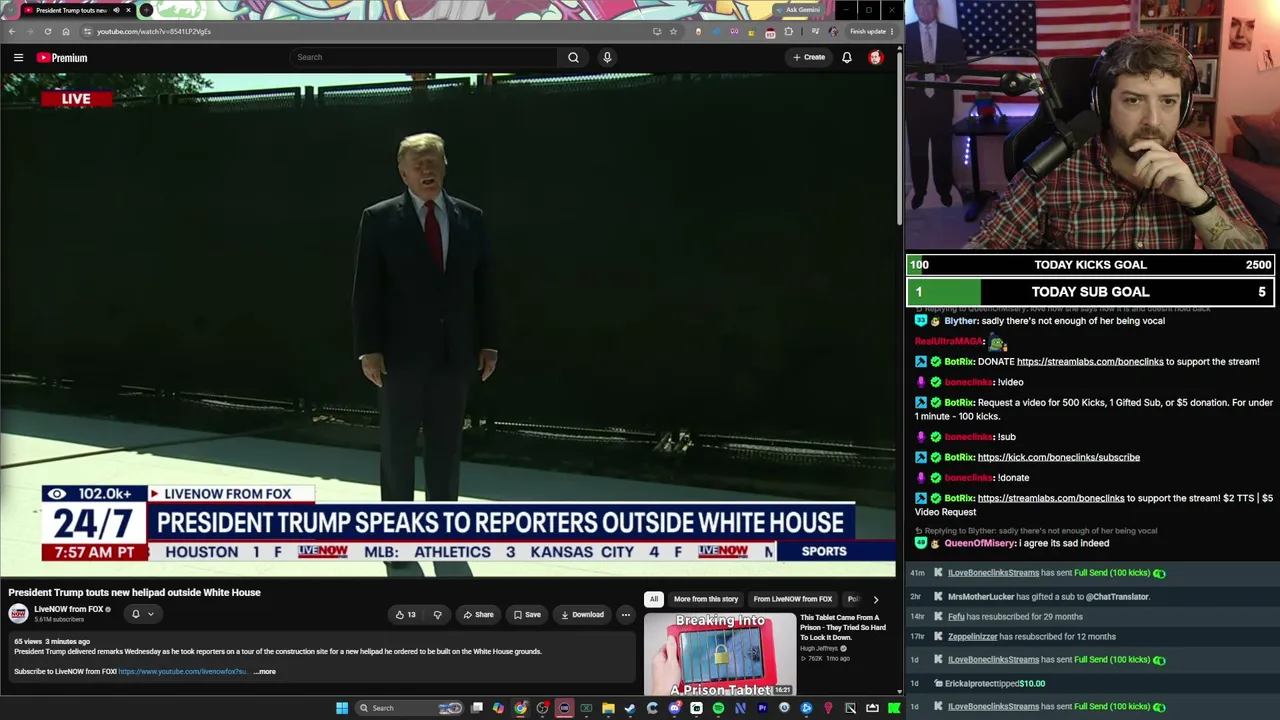Viewport: 1280px width, 720px height.
Task: Click the Create button on YouTube
Action: [809, 57]
